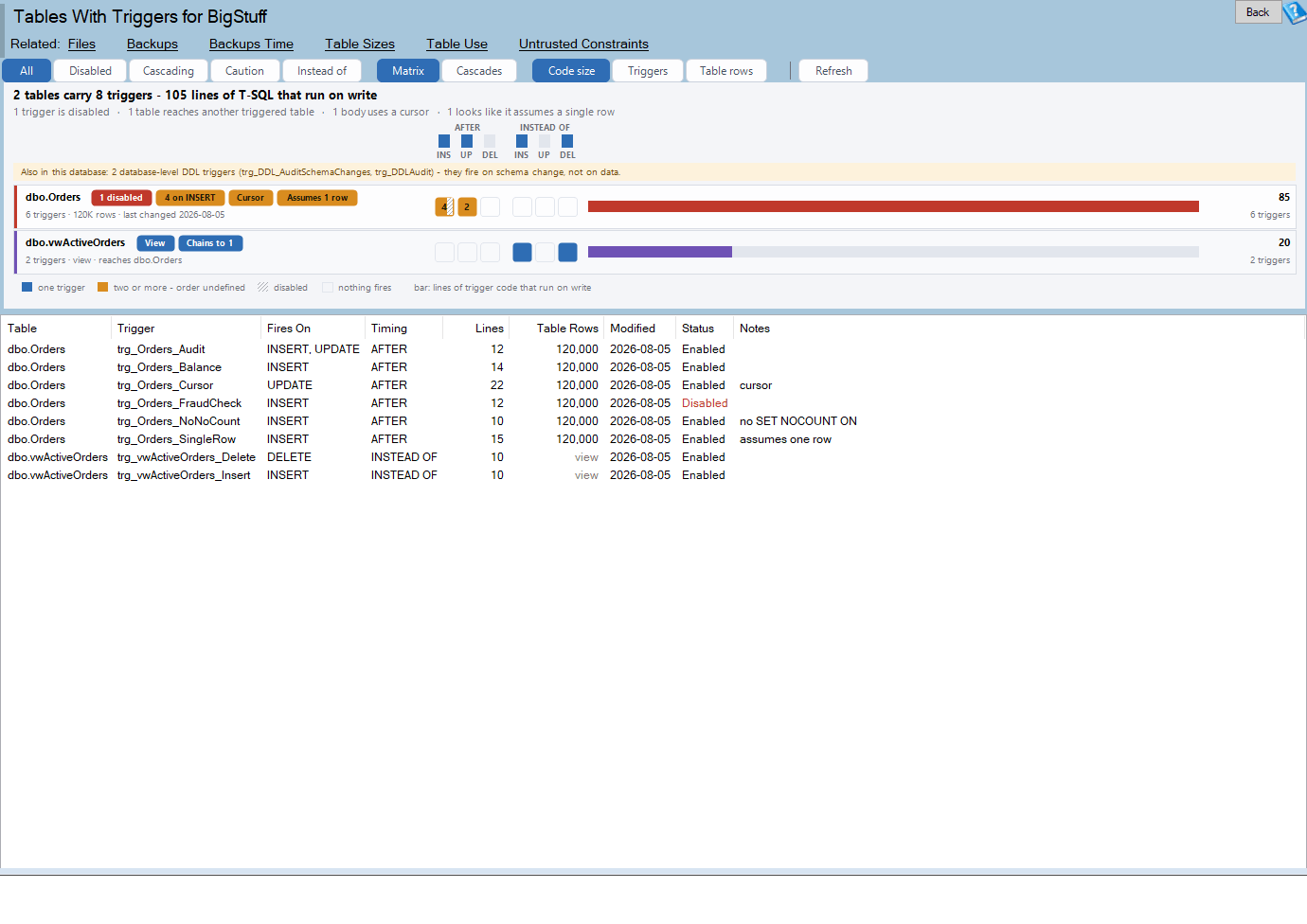This screenshot has height=924, width=1307.
Task: Select the trg_Orders_Audit row
Action: 653,349
